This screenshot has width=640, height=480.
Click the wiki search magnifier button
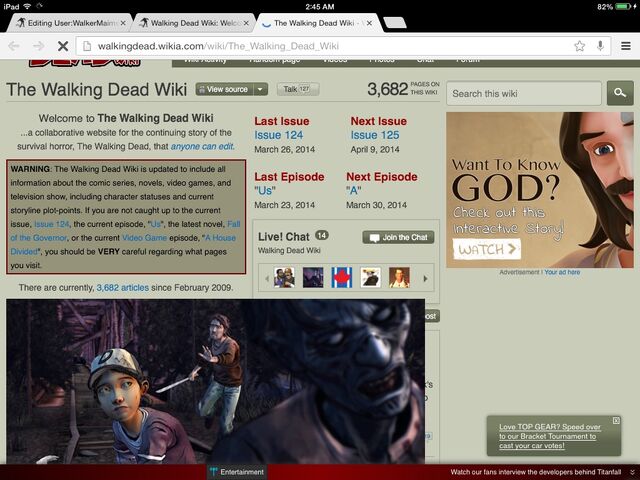[x=620, y=93]
